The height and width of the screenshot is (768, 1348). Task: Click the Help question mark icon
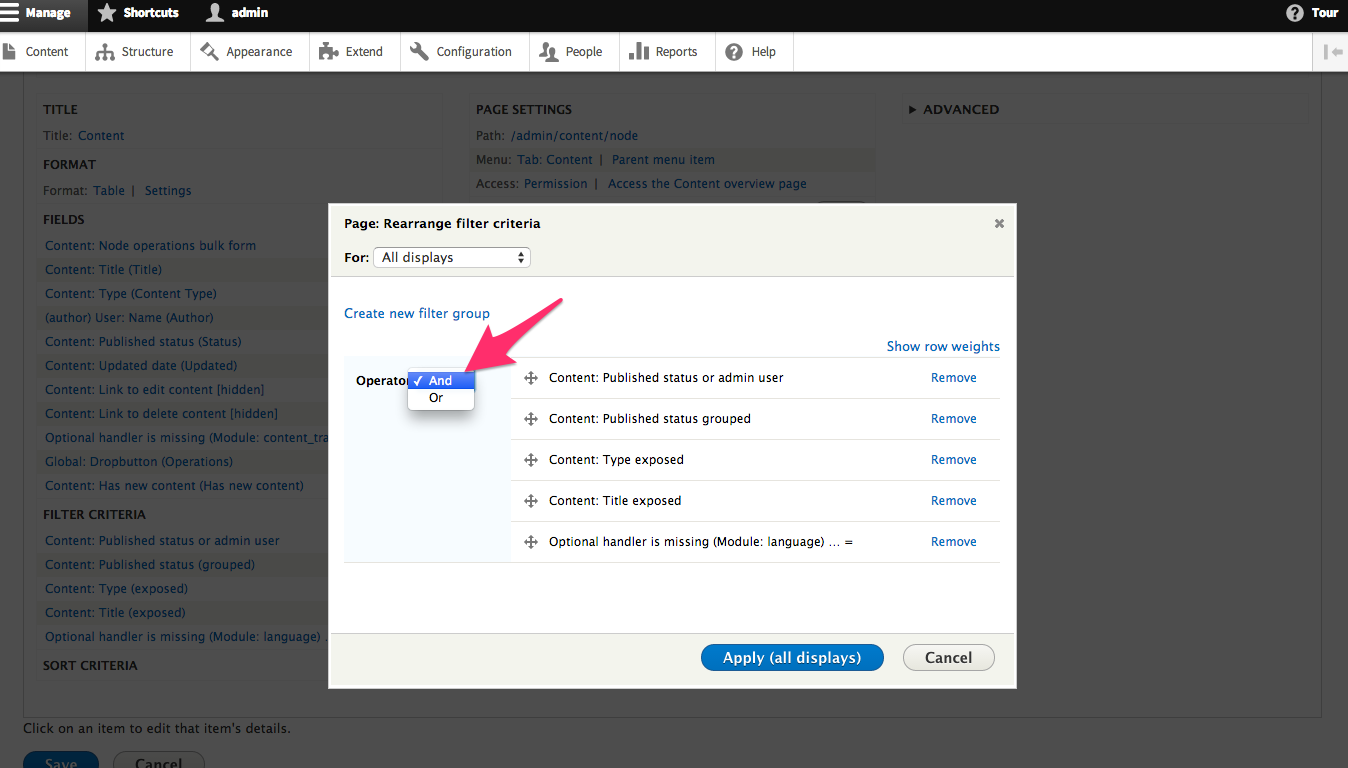734,52
